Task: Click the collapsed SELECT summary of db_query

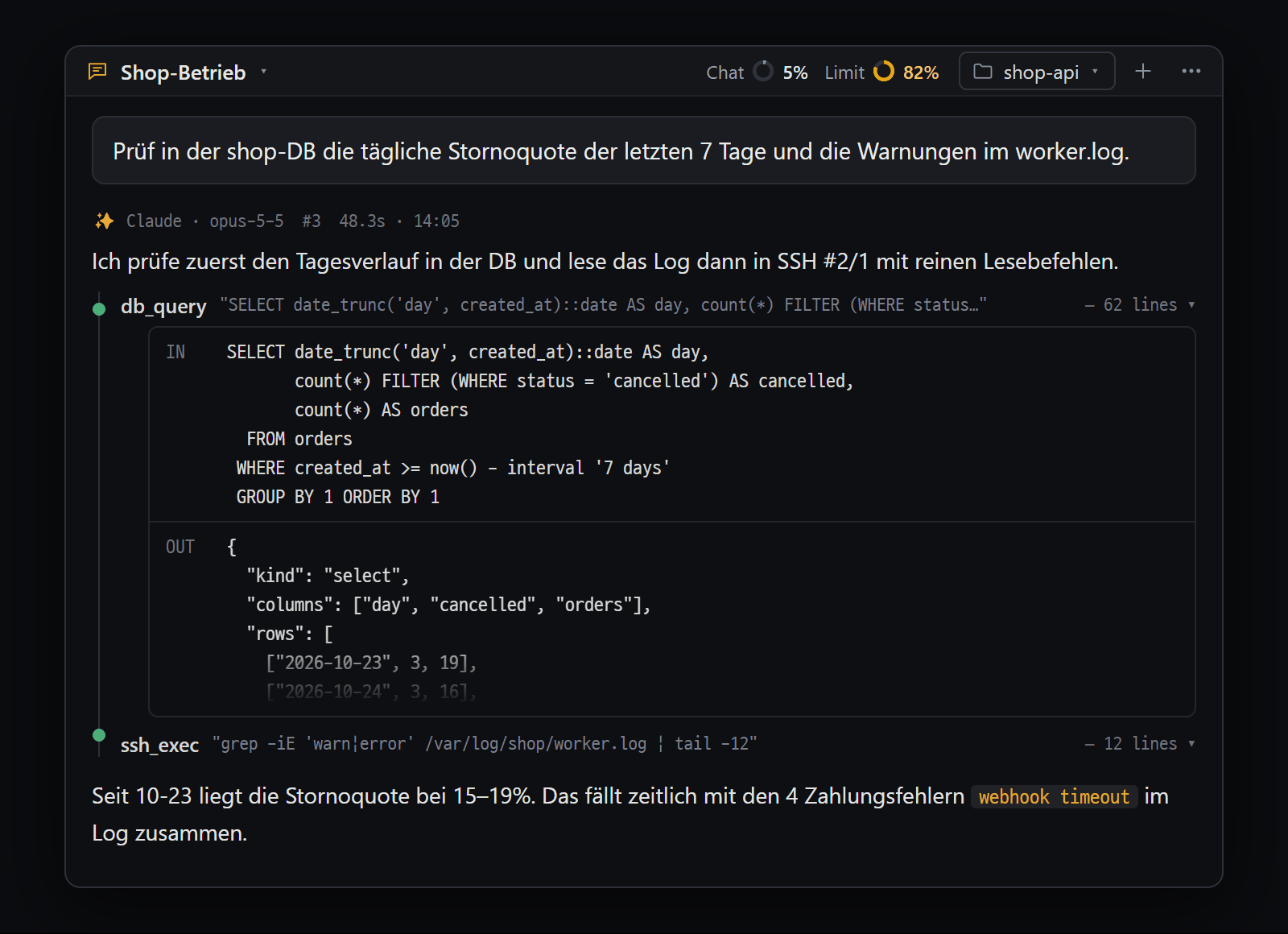Action: (x=603, y=305)
